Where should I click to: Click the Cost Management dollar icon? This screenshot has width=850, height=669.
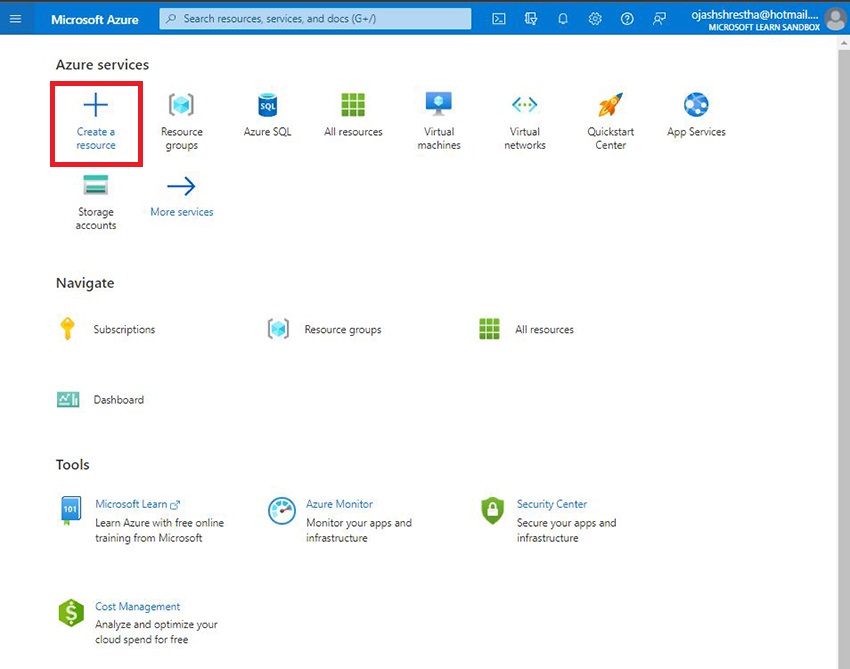[71, 613]
